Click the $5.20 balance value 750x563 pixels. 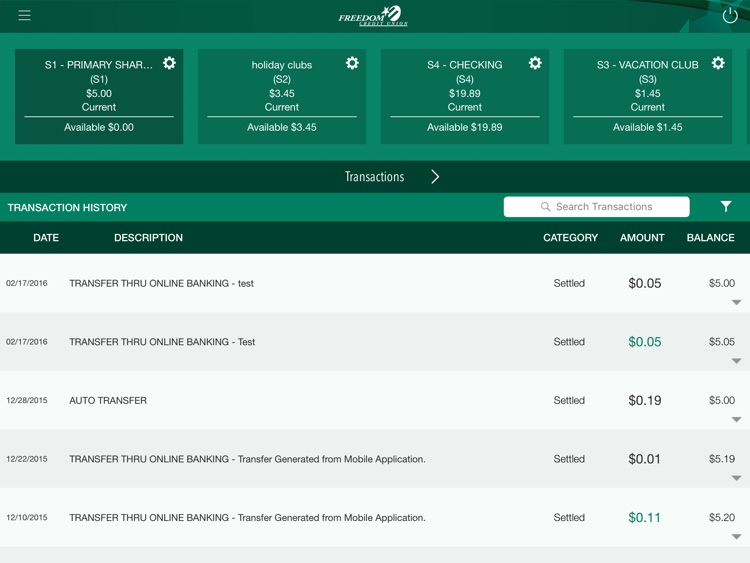point(722,518)
